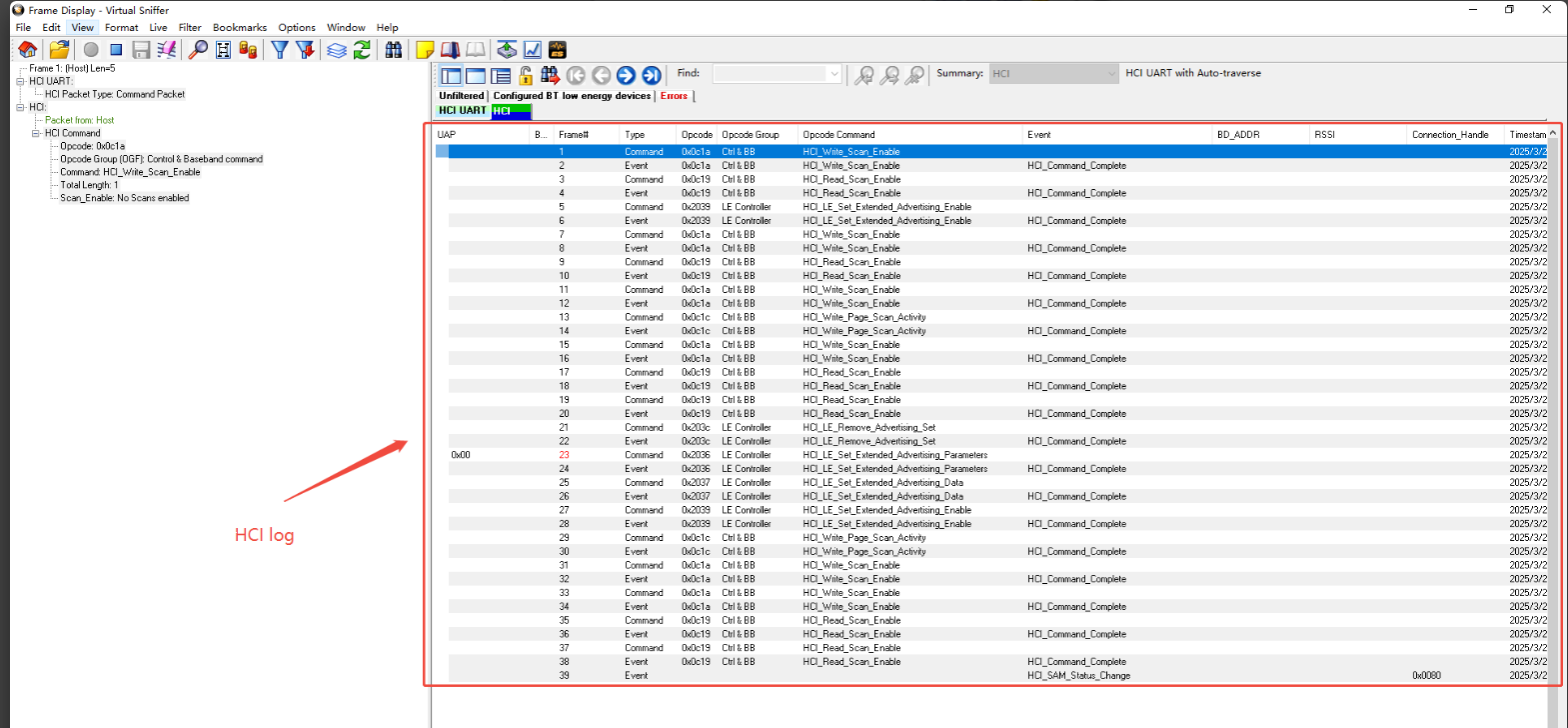Click the bracketed H frame icon
Screen dimensions: 1568x728
(223, 49)
